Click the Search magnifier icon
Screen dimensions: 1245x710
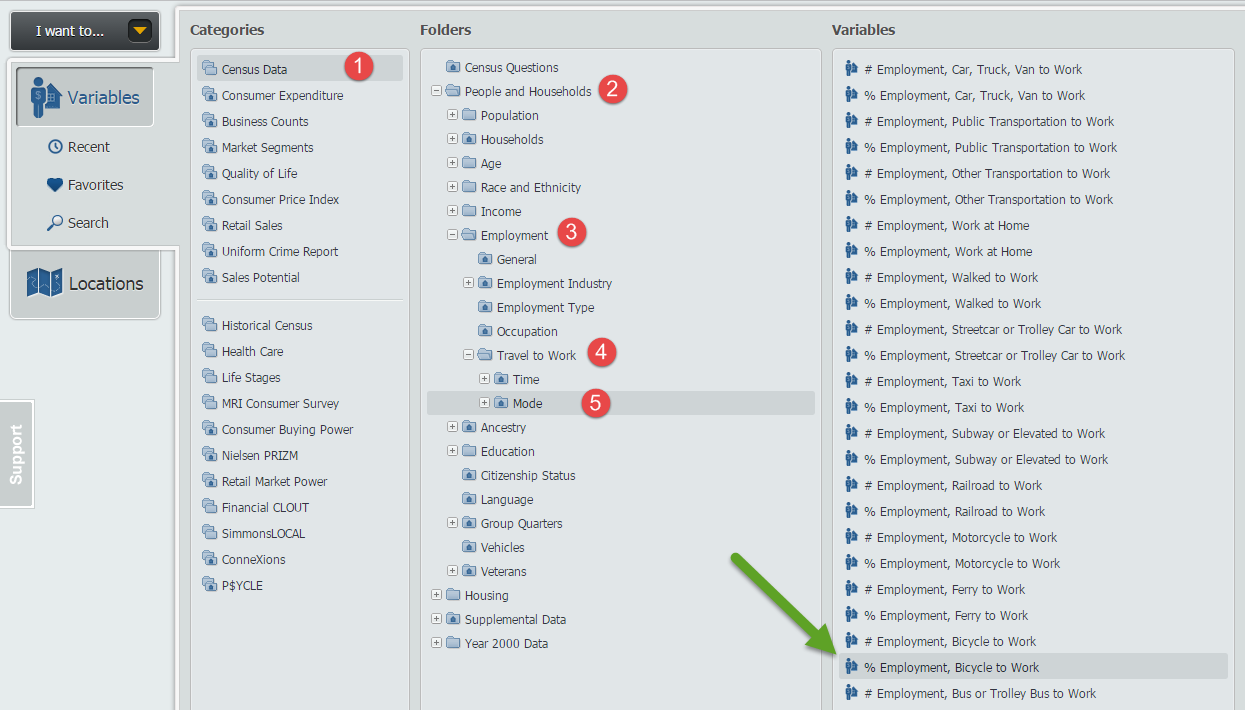pyautogui.click(x=55, y=223)
